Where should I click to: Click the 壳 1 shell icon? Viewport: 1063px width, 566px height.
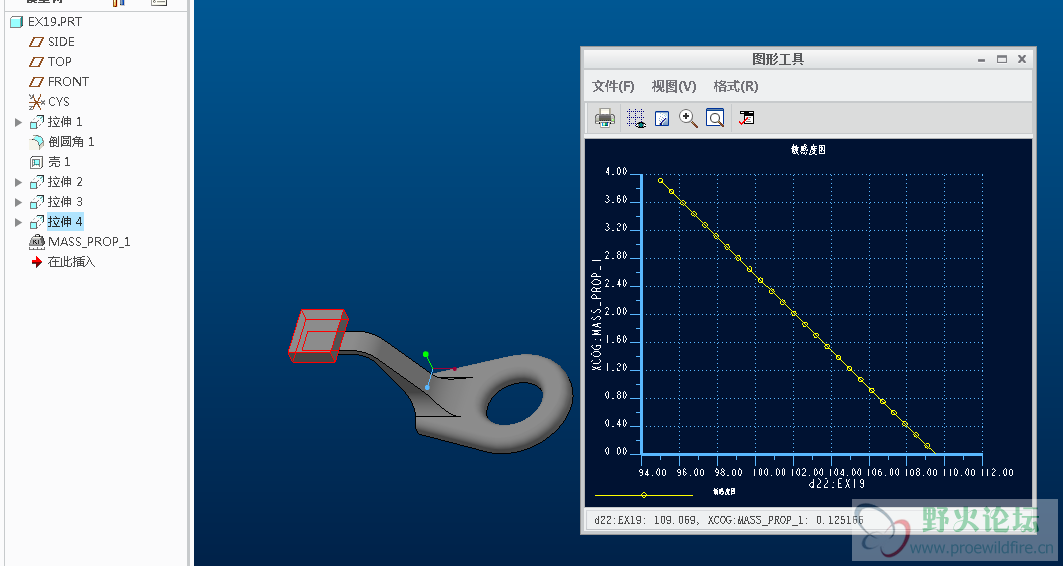point(37,163)
